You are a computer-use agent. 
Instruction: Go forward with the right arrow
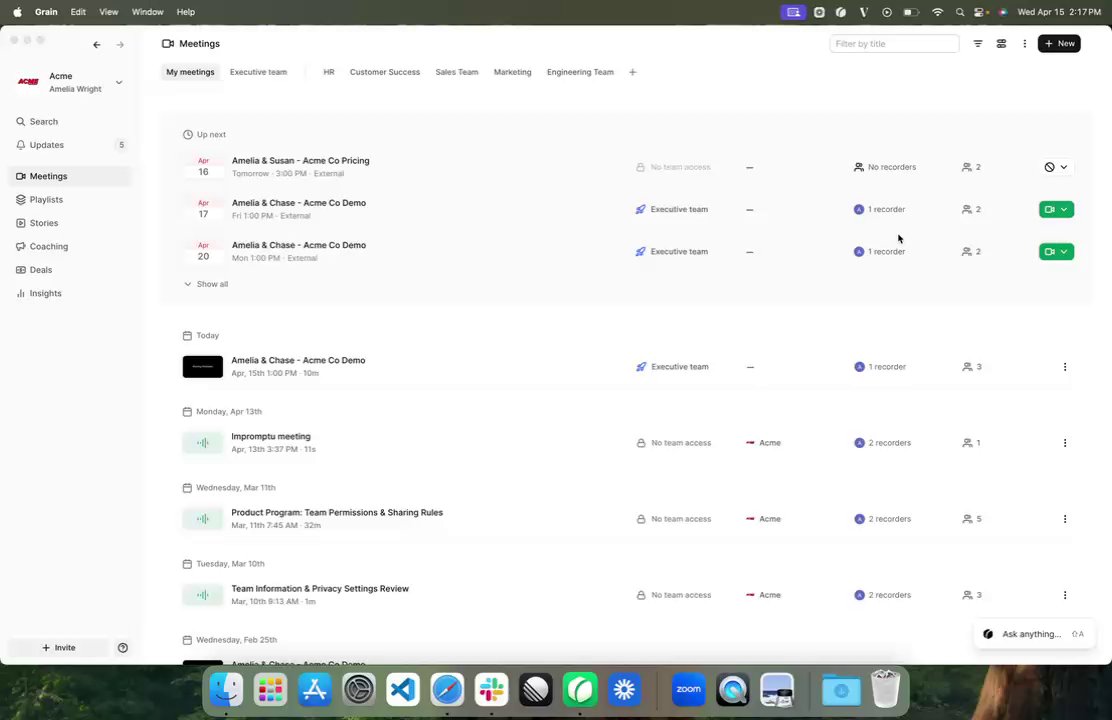click(120, 45)
